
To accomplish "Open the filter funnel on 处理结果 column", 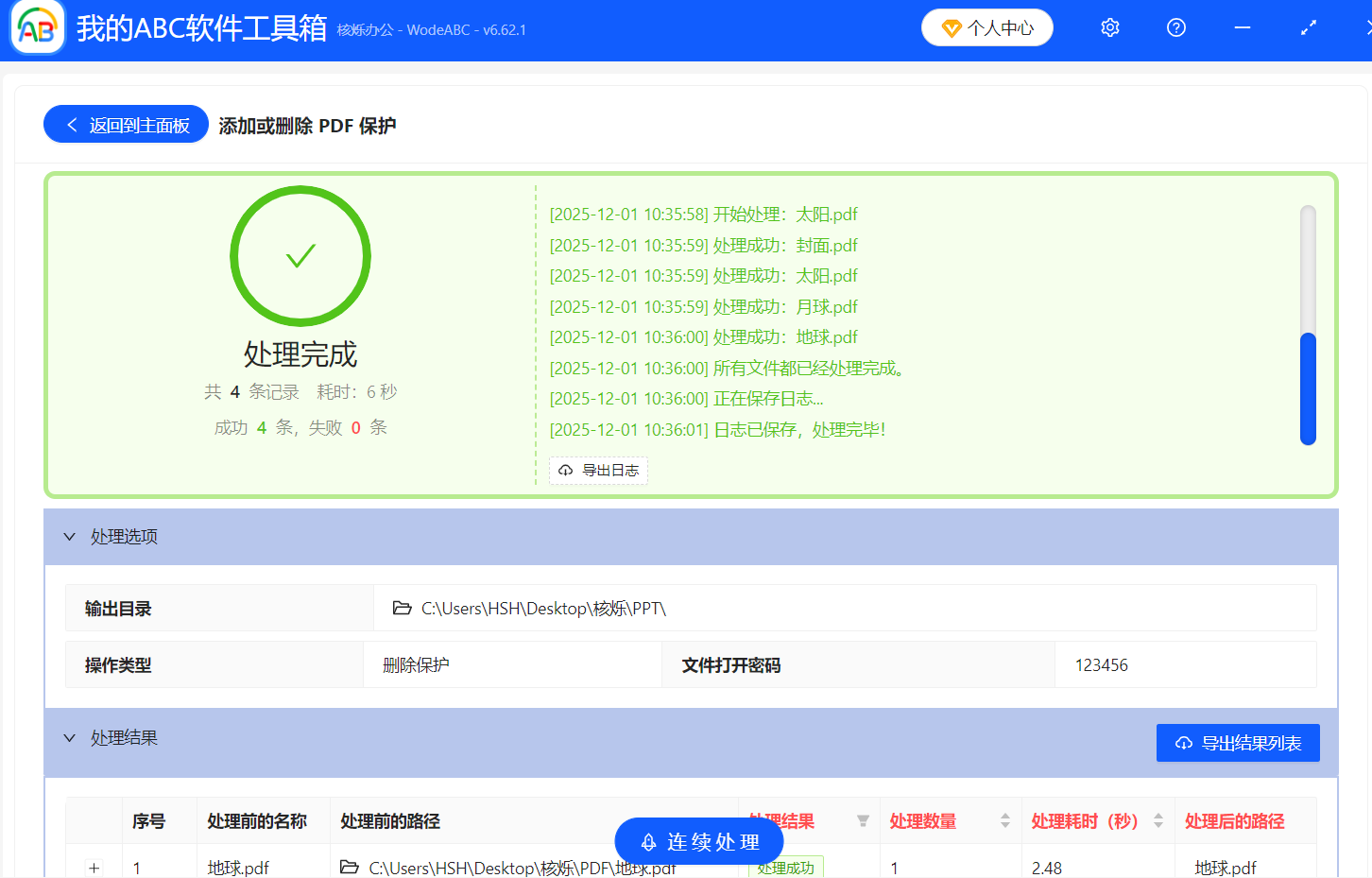I will click(863, 822).
